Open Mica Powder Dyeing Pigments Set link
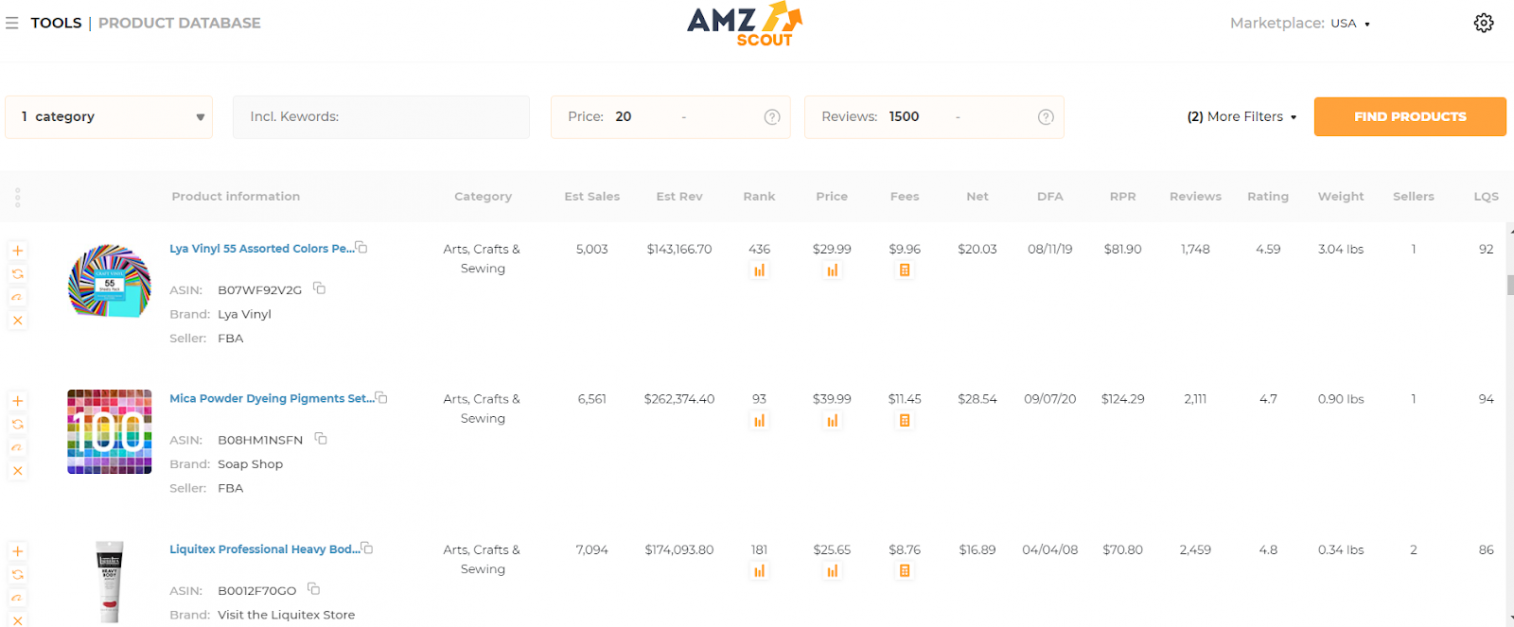Image resolution: width=1514 pixels, height=627 pixels. (271, 398)
